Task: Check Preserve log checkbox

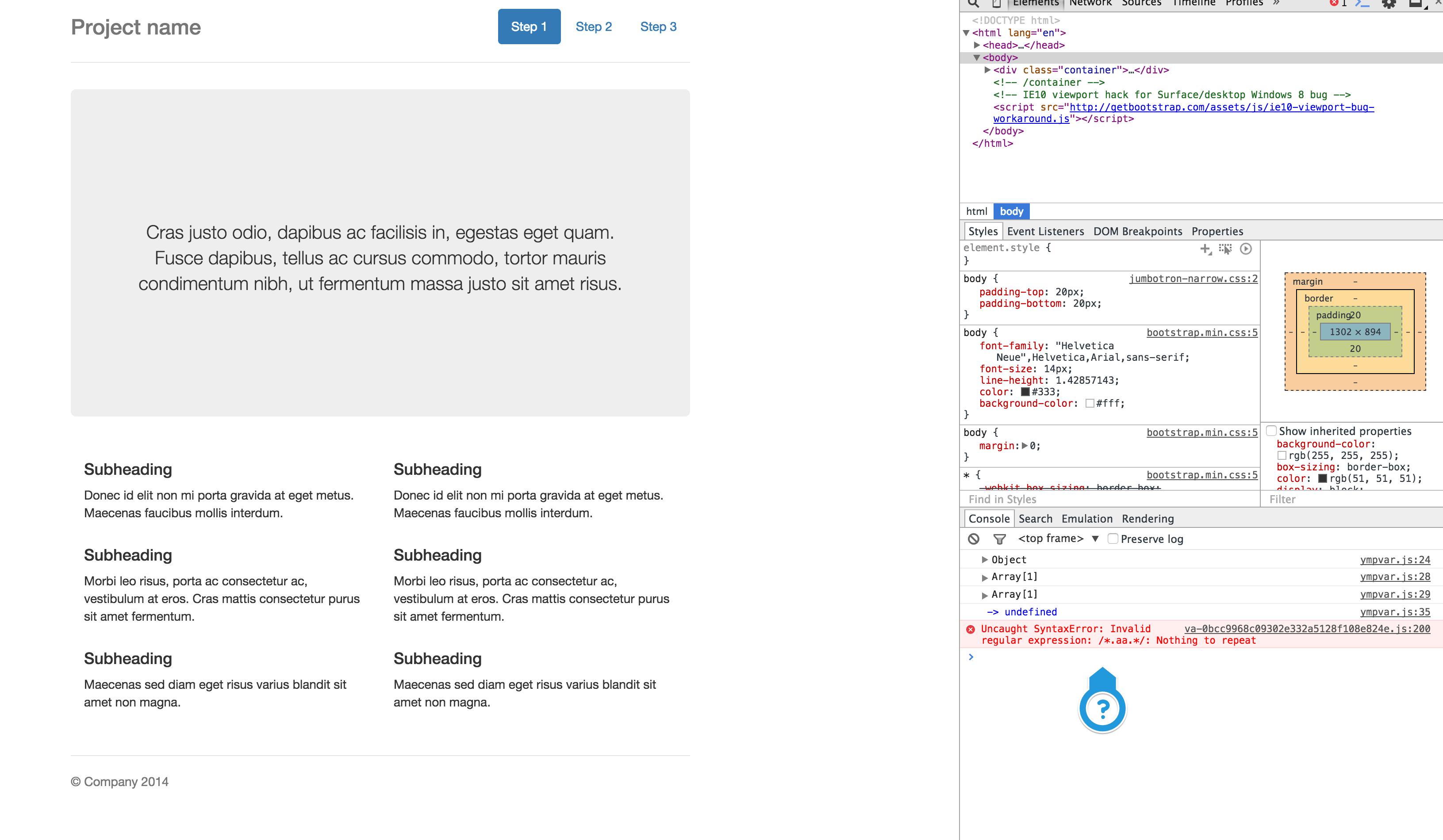Action: pyautogui.click(x=1113, y=538)
